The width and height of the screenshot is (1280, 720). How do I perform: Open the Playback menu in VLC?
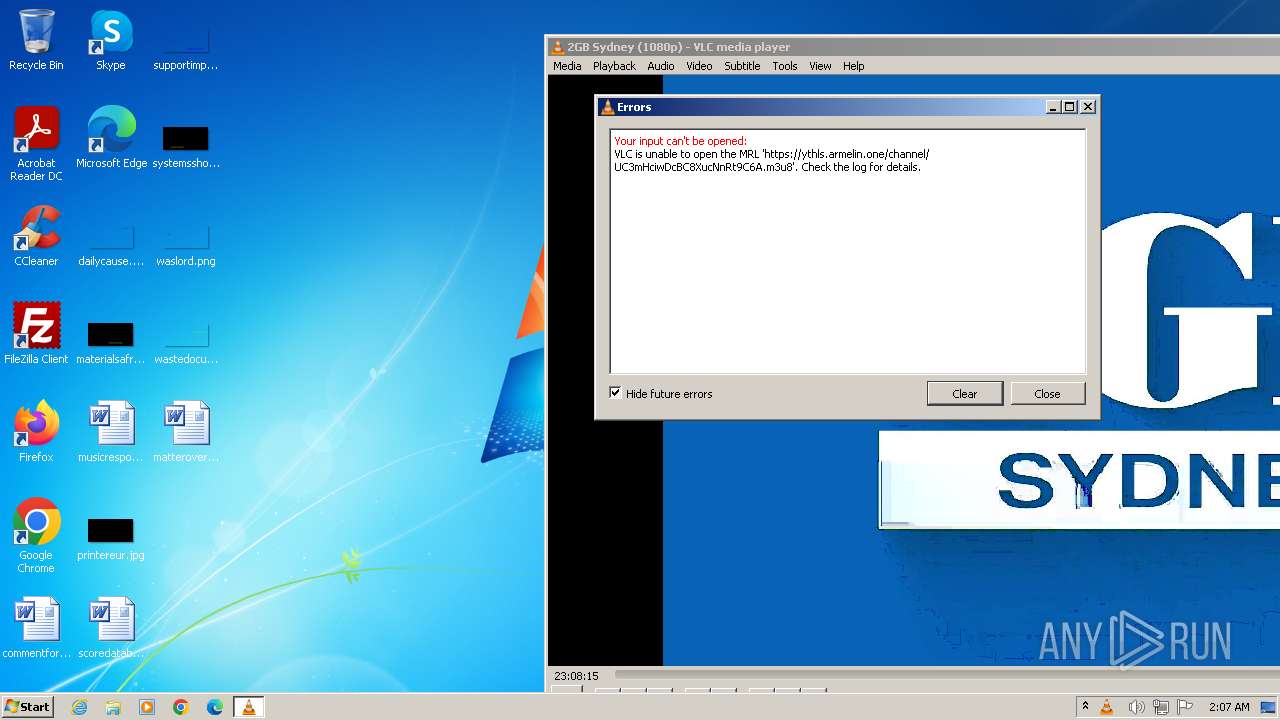point(614,66)
